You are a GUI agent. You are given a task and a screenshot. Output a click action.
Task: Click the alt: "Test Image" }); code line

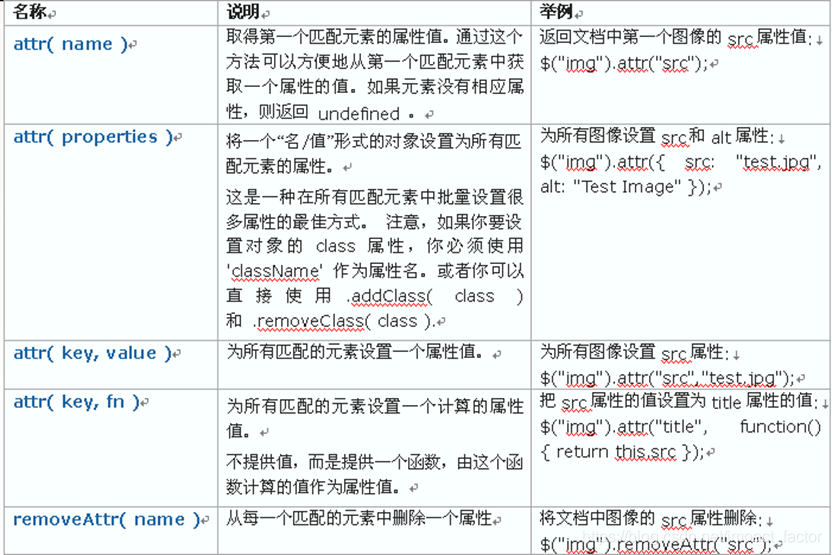pos(626,187)
